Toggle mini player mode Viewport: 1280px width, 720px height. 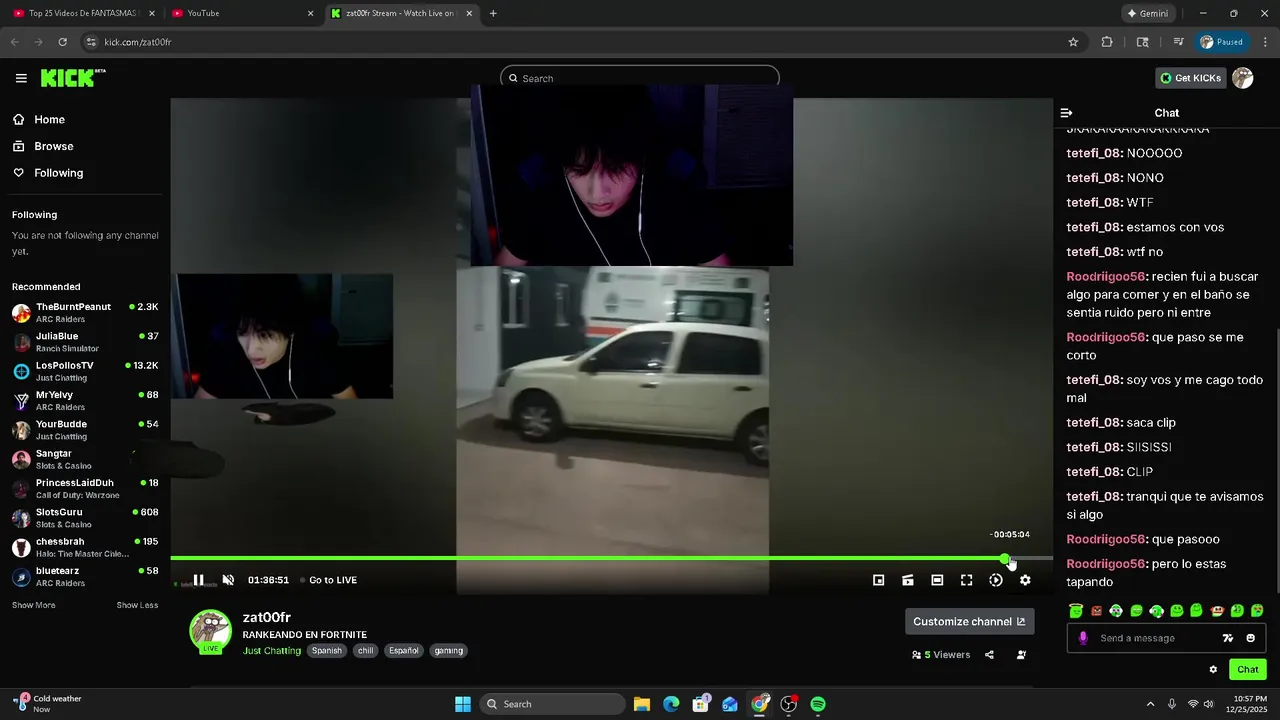pos(878,580)
